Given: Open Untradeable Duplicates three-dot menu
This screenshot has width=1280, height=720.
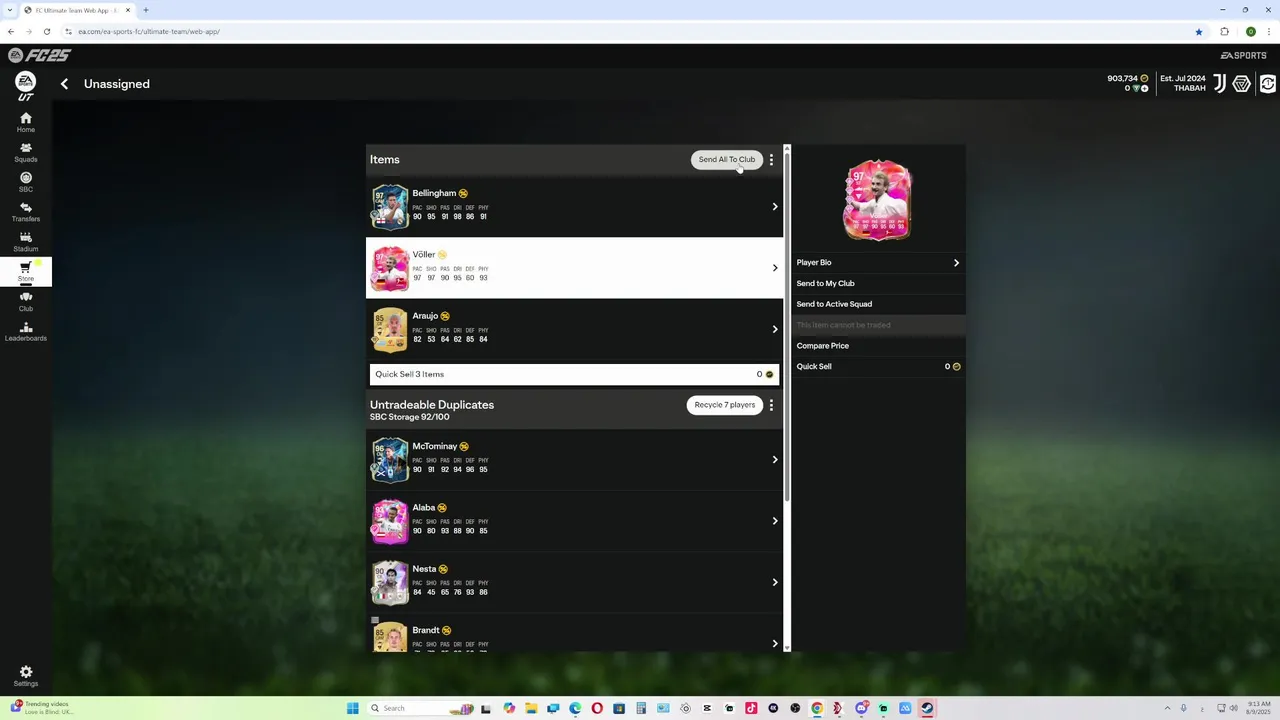Looking at the screenshot, I should pyautogui.click(x=771, y=405).
